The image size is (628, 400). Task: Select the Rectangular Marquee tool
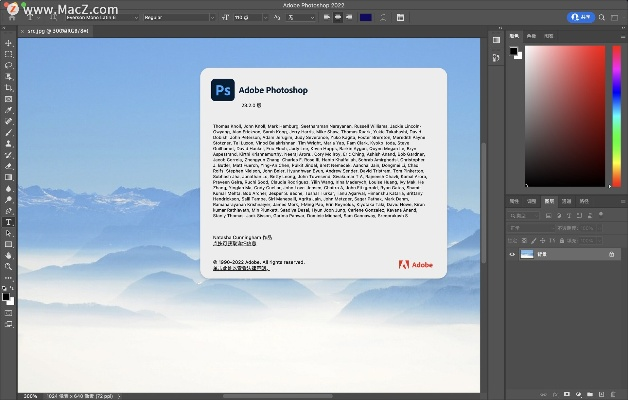coord(8,54)
